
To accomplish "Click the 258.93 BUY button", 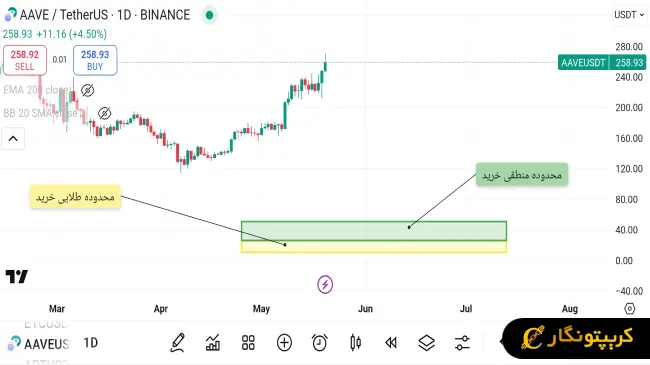I will click(x=95, y=60).
